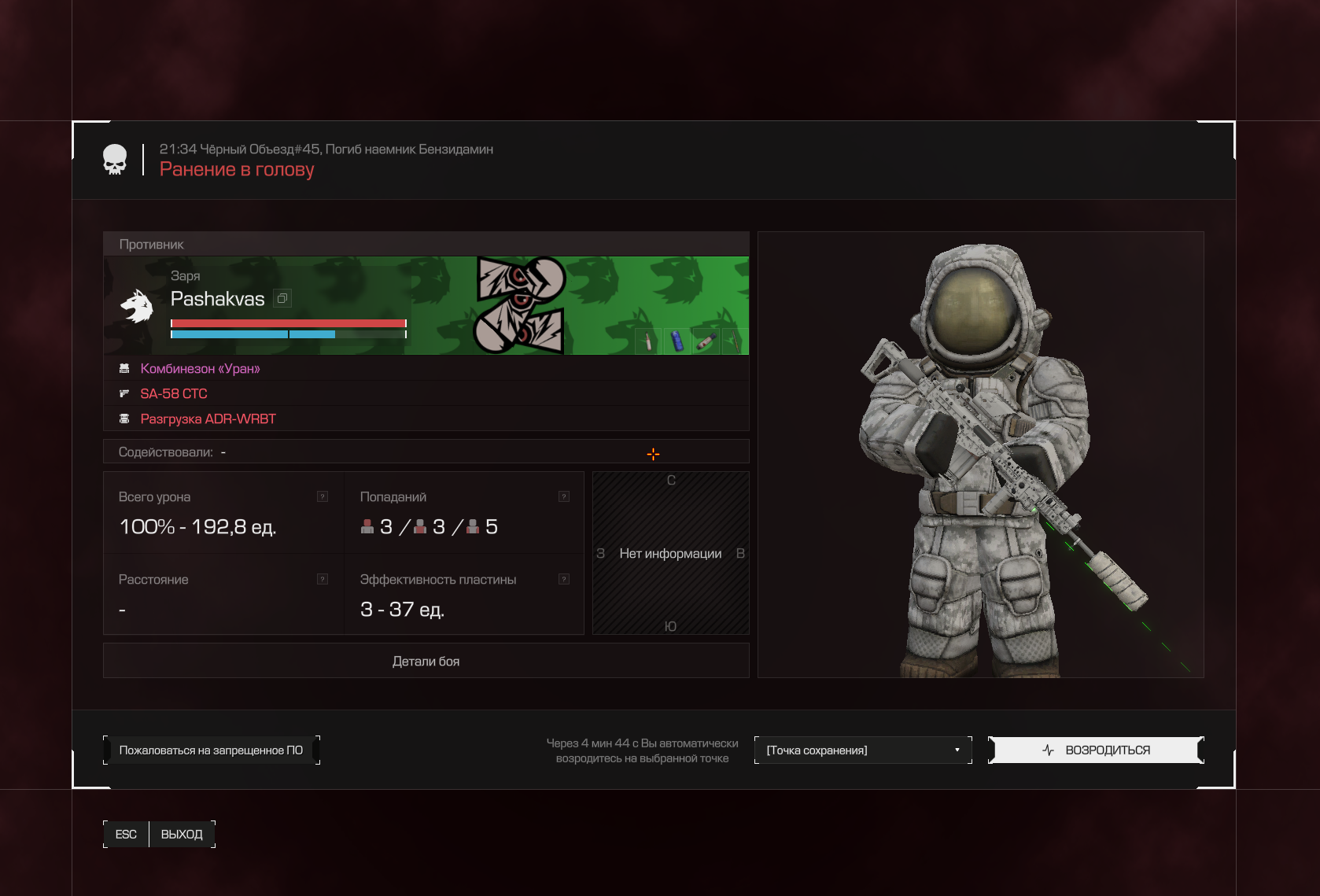The height and width of the screenshot is (896, 1320).
Task: Click the ВЫХОД exit button
Action: pos(182,834)
